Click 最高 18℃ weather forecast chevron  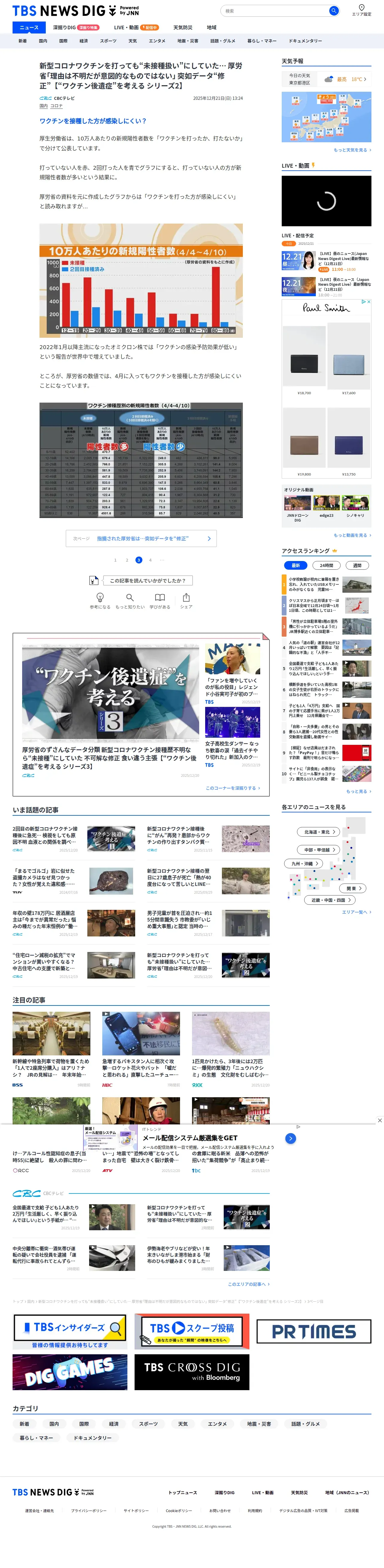click(365, 79)
